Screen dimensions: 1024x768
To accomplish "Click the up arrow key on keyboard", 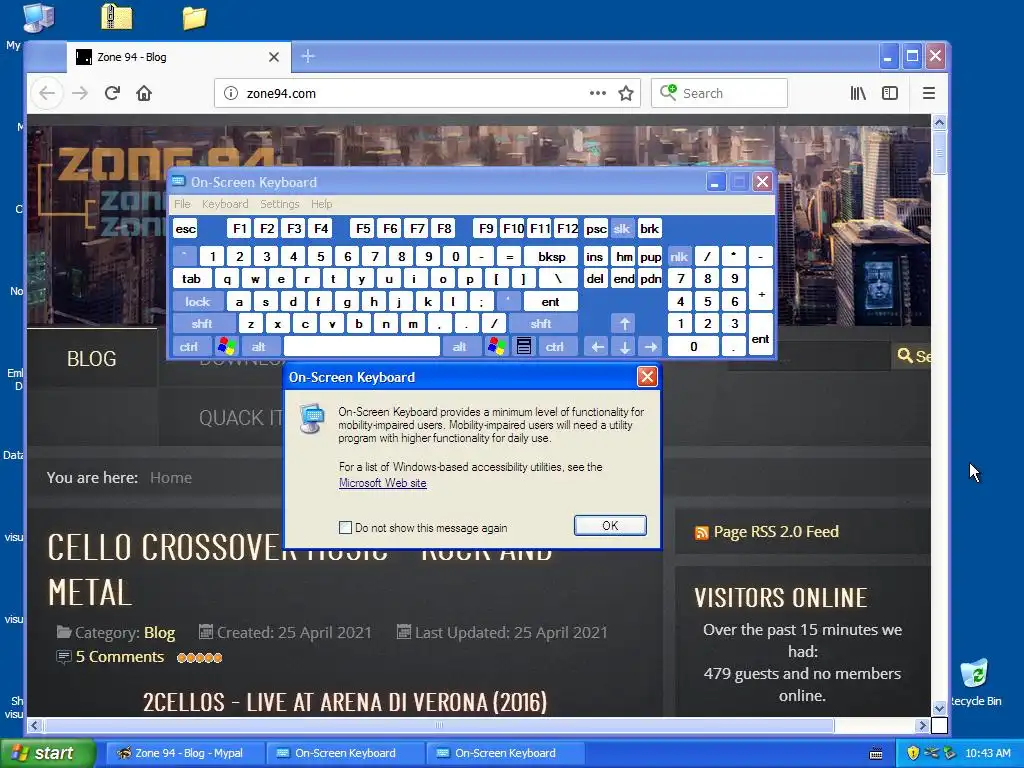I will pos(624,324).
